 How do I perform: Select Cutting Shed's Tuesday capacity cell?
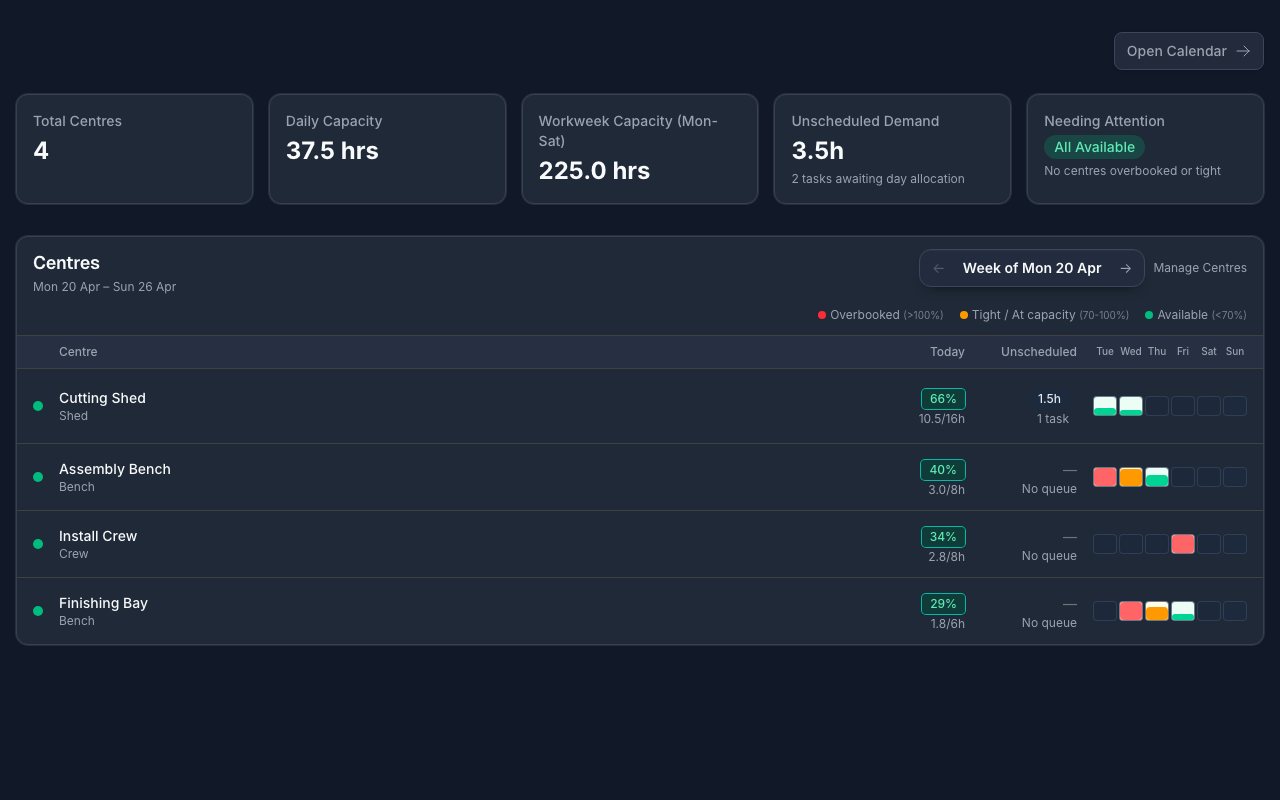click(1105, 406)
